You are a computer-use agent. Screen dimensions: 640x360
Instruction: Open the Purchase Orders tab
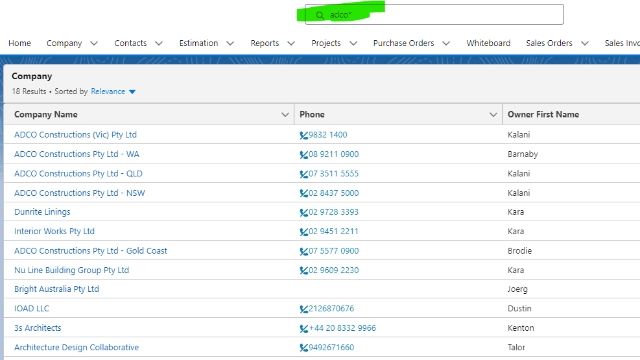[x=403, y=43]
